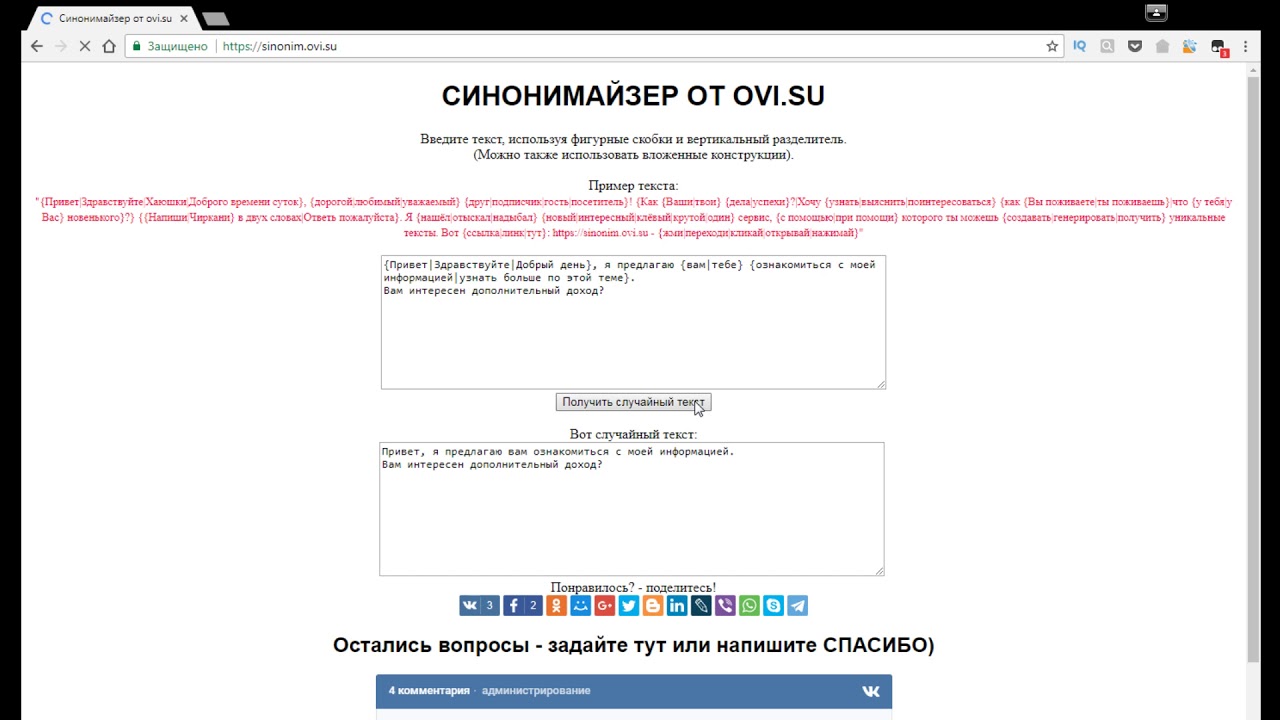The height and width of the screenshot is (720, 1280).
Task: Share the page via WhatsApp
Action: pyautogui.click(x=749, y=605)
